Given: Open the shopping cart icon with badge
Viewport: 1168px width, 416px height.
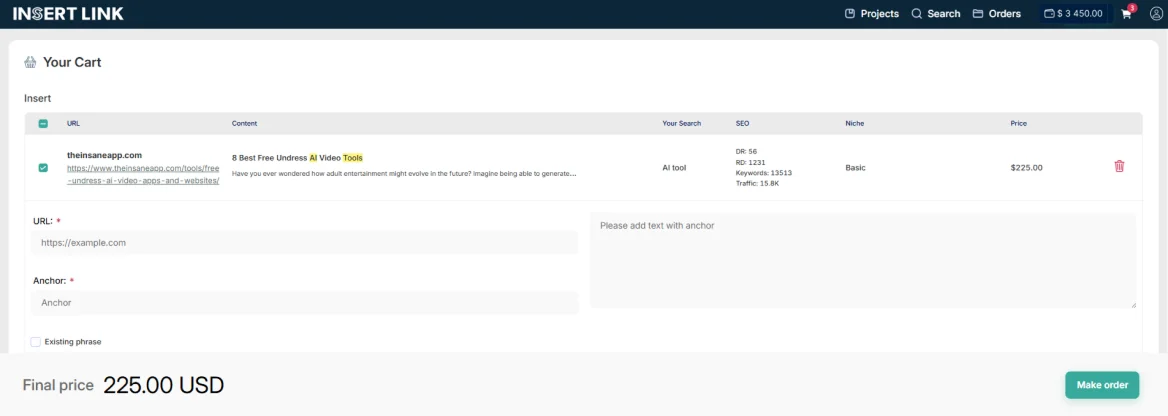Looking at the screenshot, I should [x=1127, y=14].
